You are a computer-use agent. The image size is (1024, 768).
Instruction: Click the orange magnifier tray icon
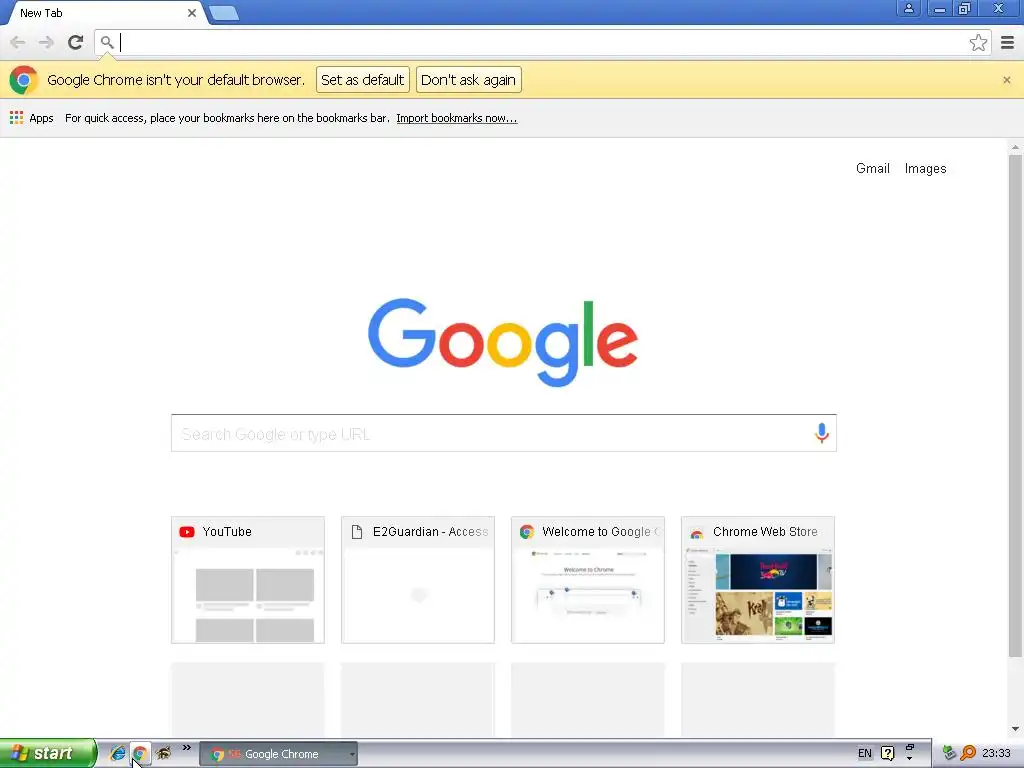pyautogui.click(x=968, y=753)
